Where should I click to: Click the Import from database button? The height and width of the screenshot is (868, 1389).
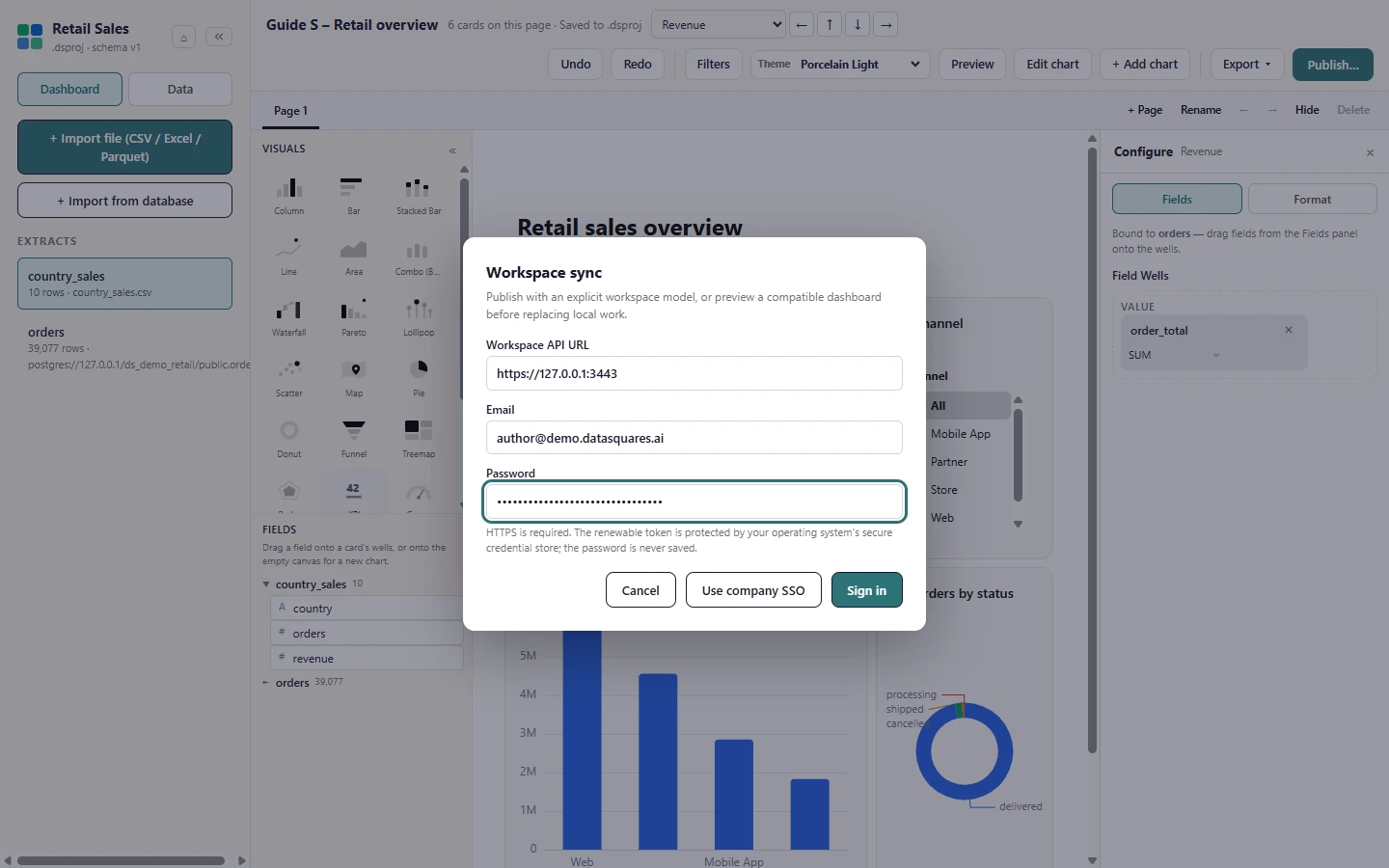(124, 201)
